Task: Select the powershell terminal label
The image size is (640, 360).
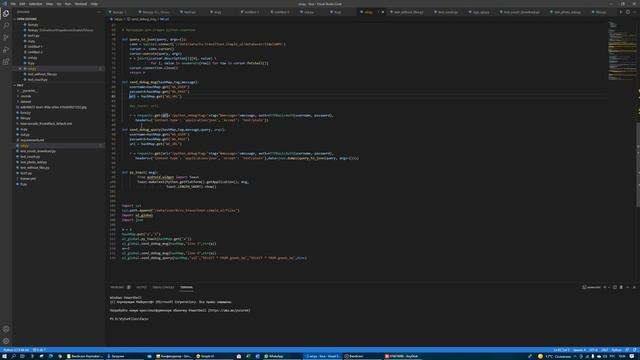Action: point(591,287)
